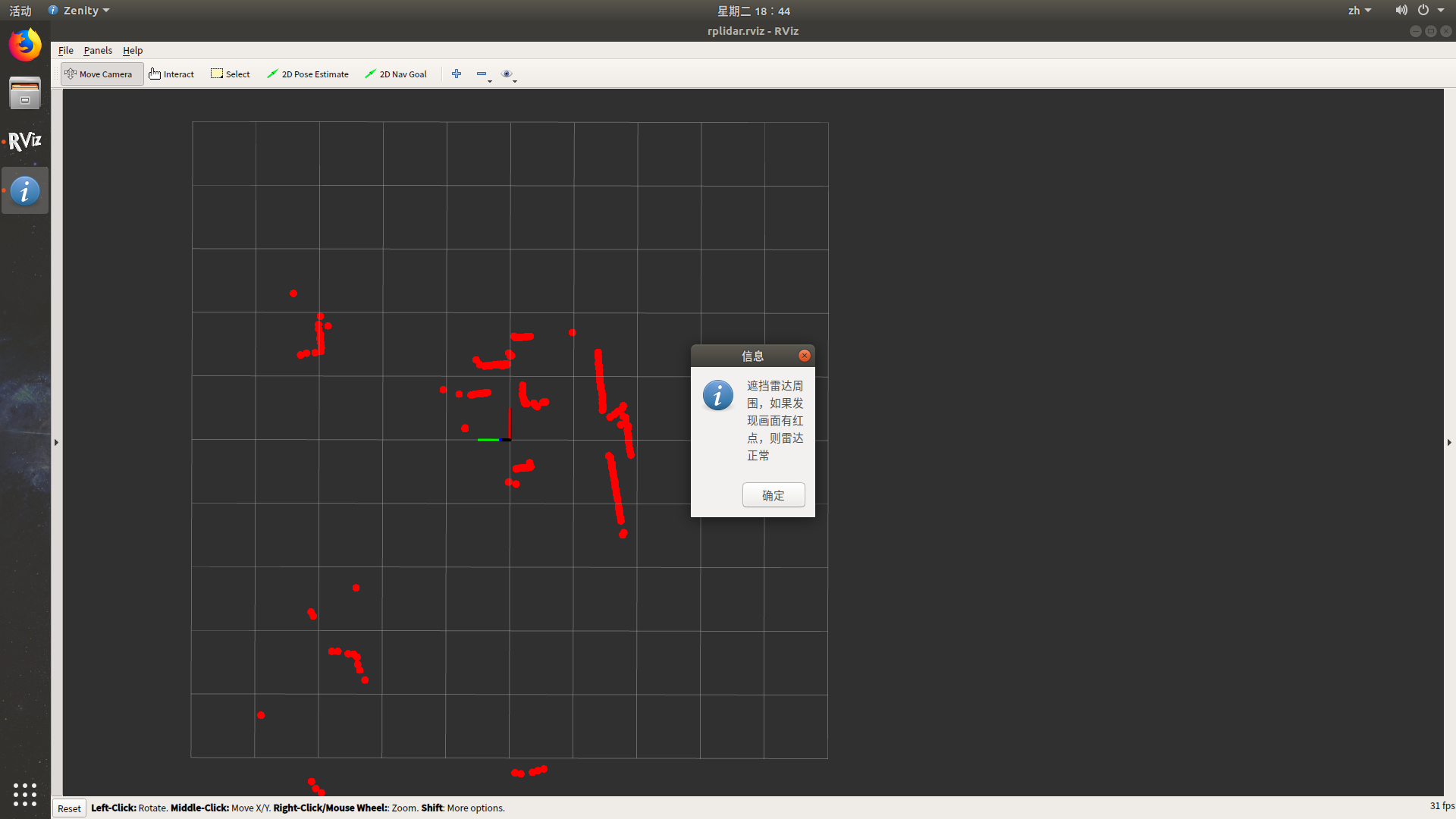Open the File menu
1456x819 pixels.
[66, 50]
